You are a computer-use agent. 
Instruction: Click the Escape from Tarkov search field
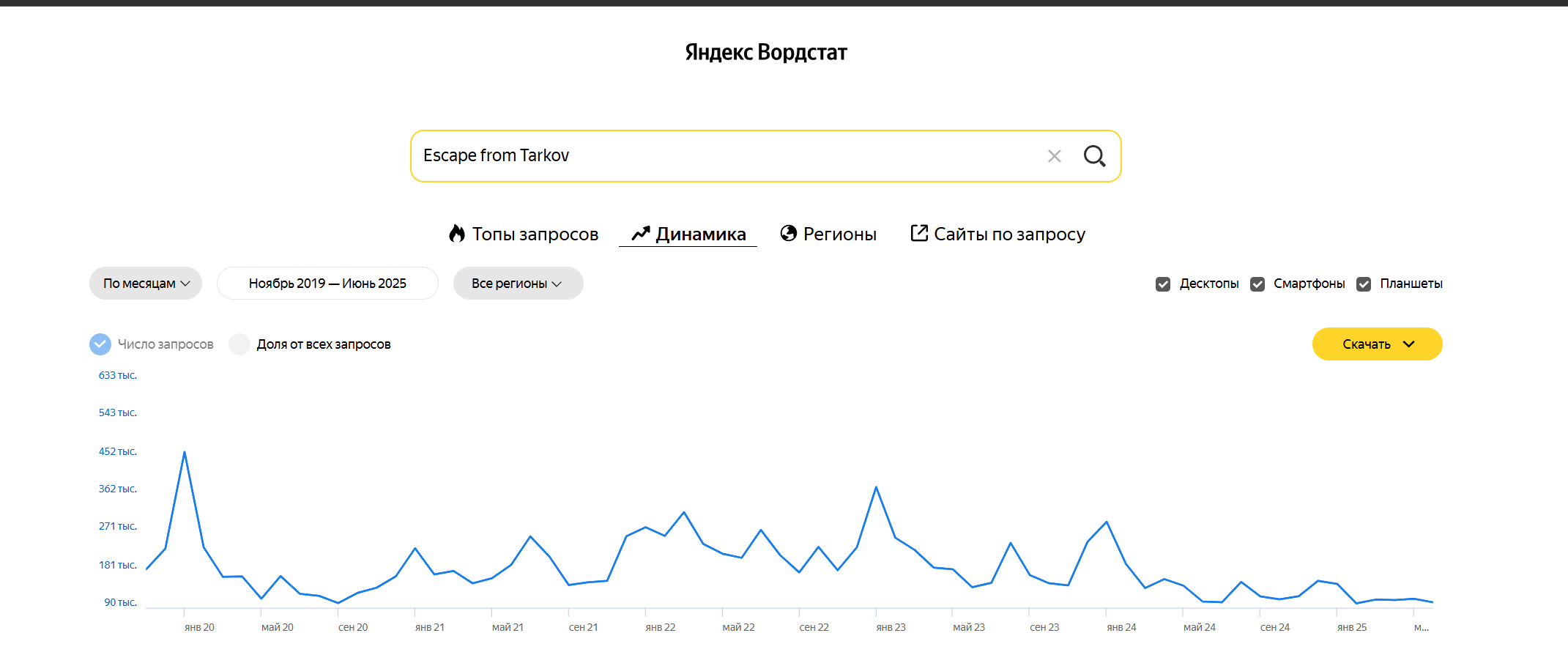(x=725, y=156)
